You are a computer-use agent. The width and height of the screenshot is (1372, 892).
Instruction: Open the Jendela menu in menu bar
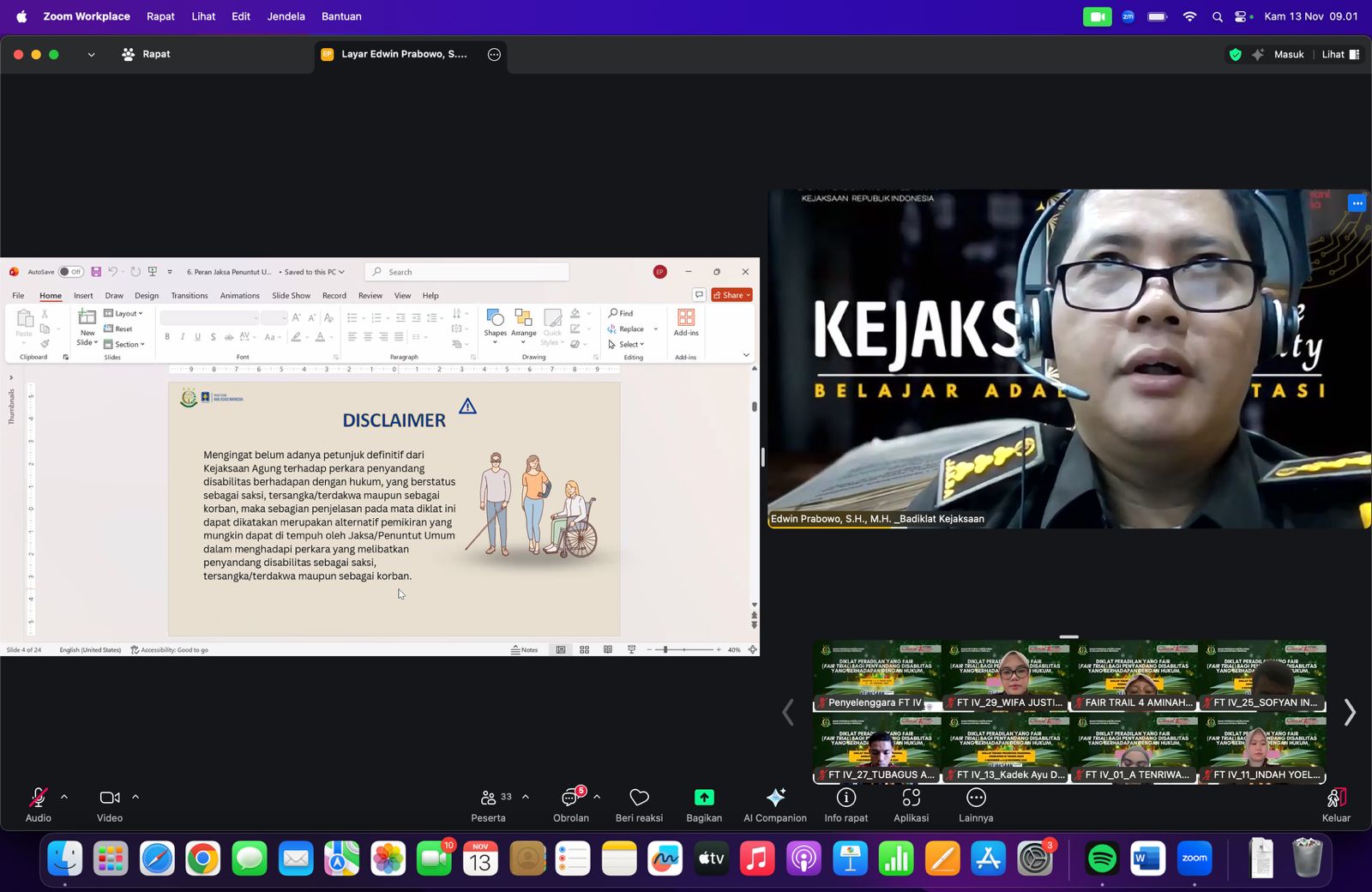pos(286,16)
